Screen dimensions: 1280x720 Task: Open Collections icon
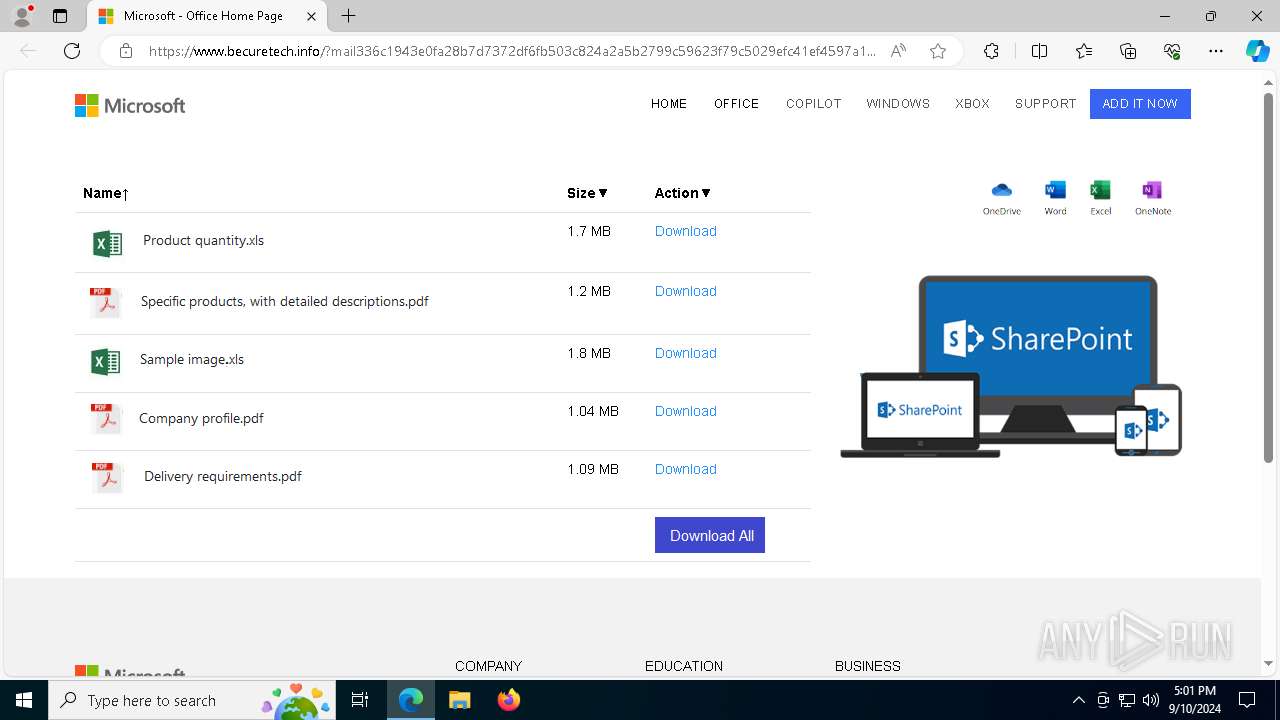click(1128, 51)
